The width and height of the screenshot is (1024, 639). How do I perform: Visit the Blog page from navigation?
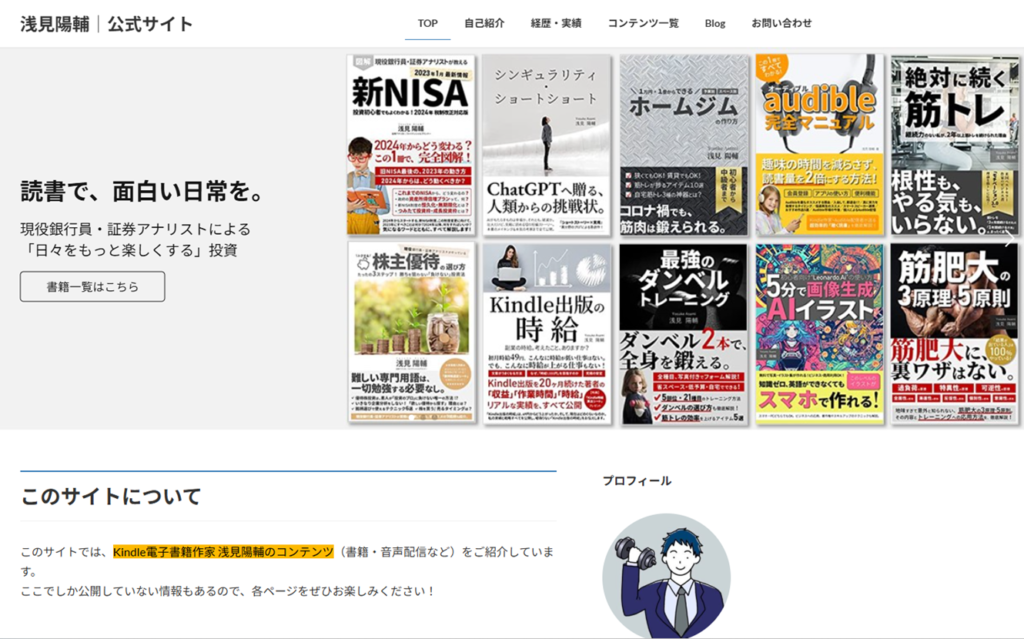click(715, 23)
